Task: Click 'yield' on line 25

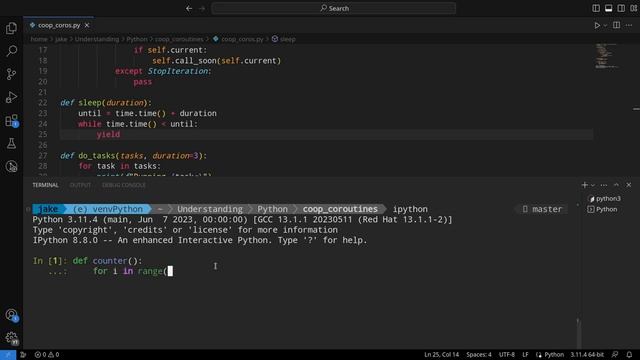Action: pos(108,134)
